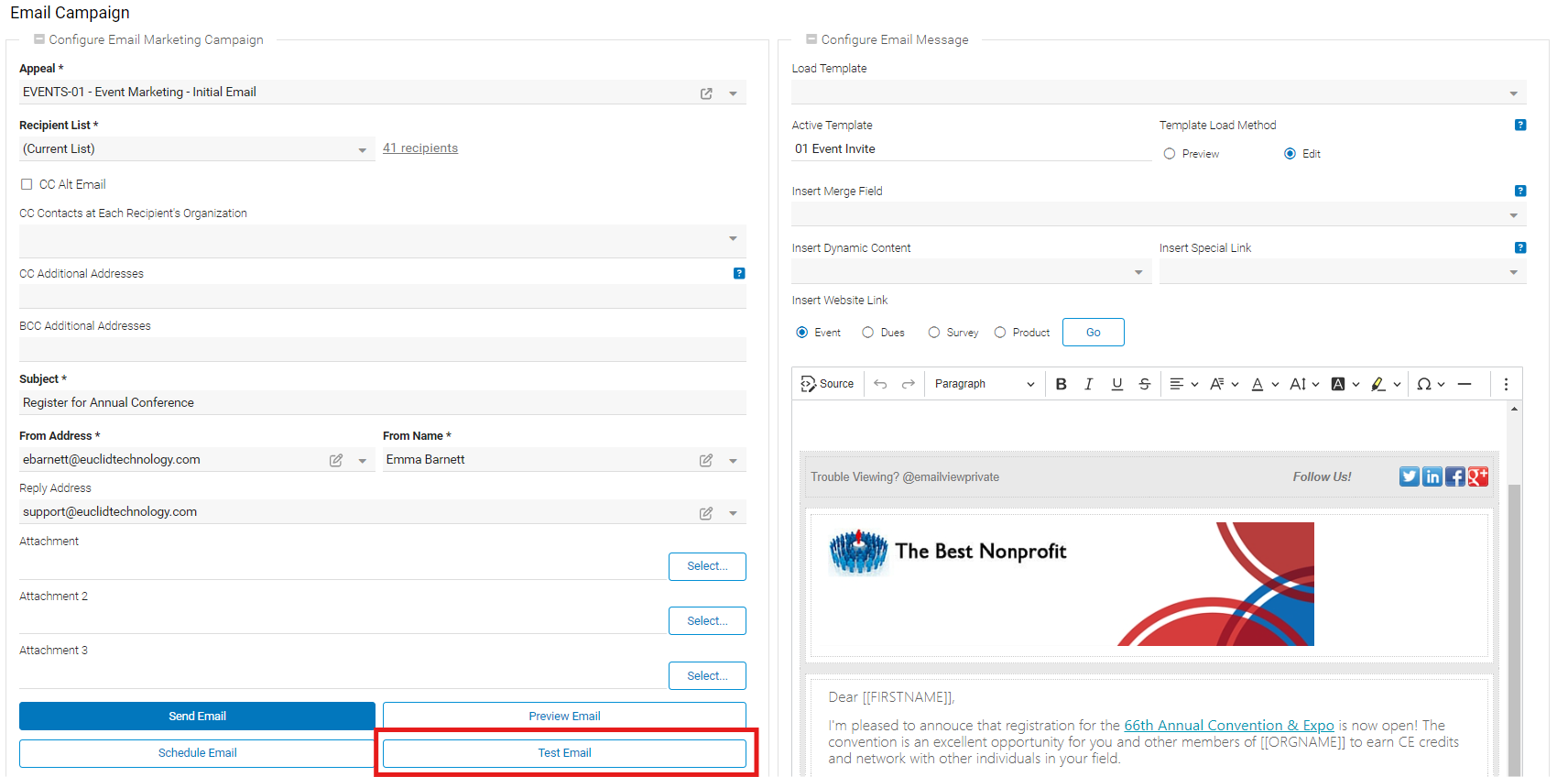Open help for Template Load Method
The height and width of the screenshot is (777, 1568).
(x=1520, y=125)
